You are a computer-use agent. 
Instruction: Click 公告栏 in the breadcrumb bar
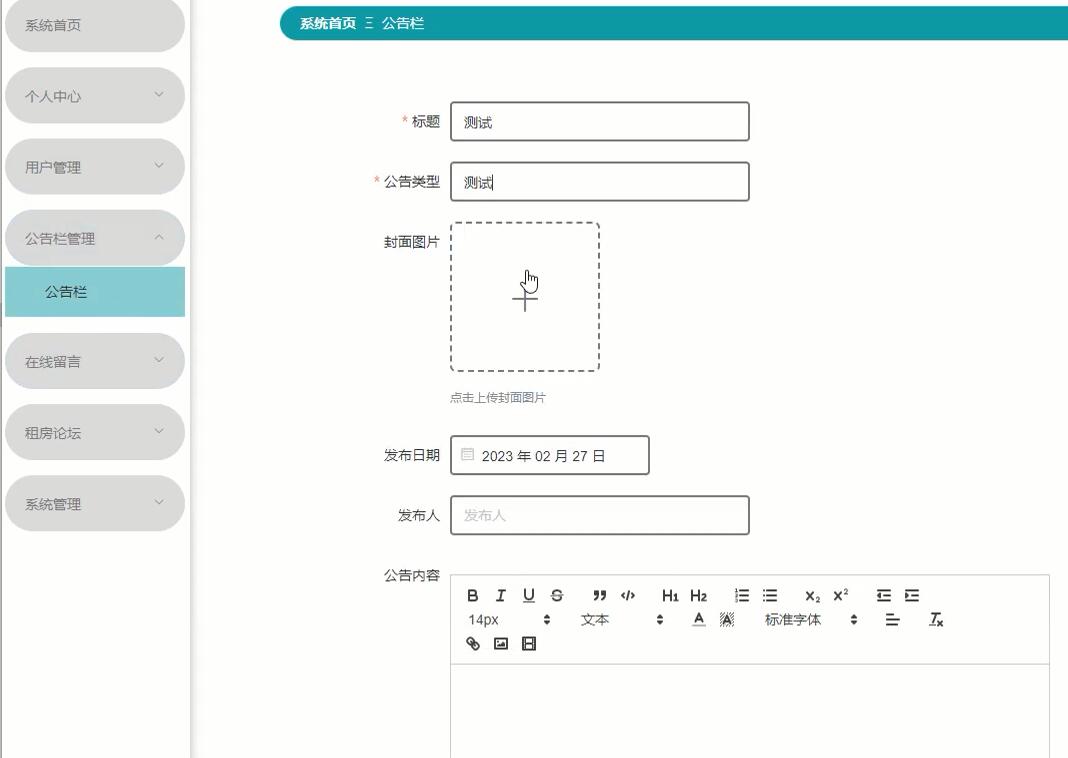pos(403,23)
